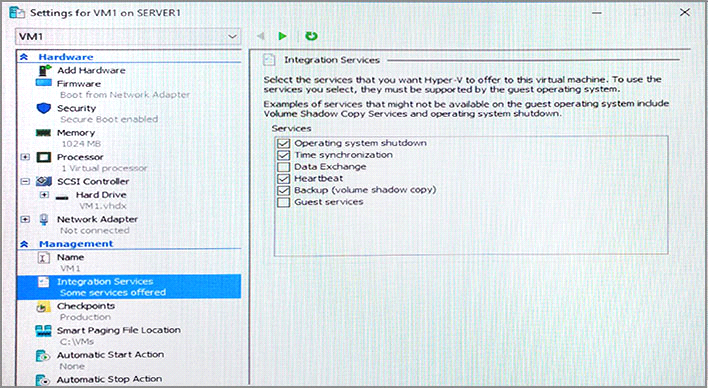Select the Automatic Start Action entry
This screenshot has height=388, width=708.
coord(111,355)
